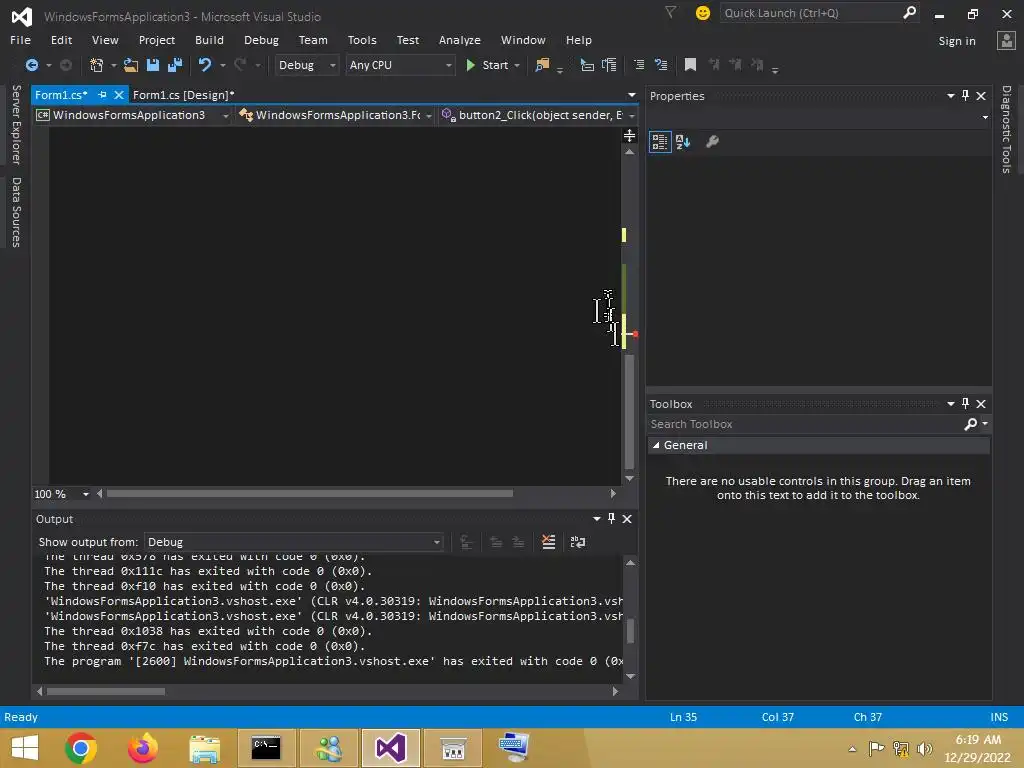The height and width of the screenshot is (768, 1024).
Task: Click Sign in link
Action: [x=957, y=40]
